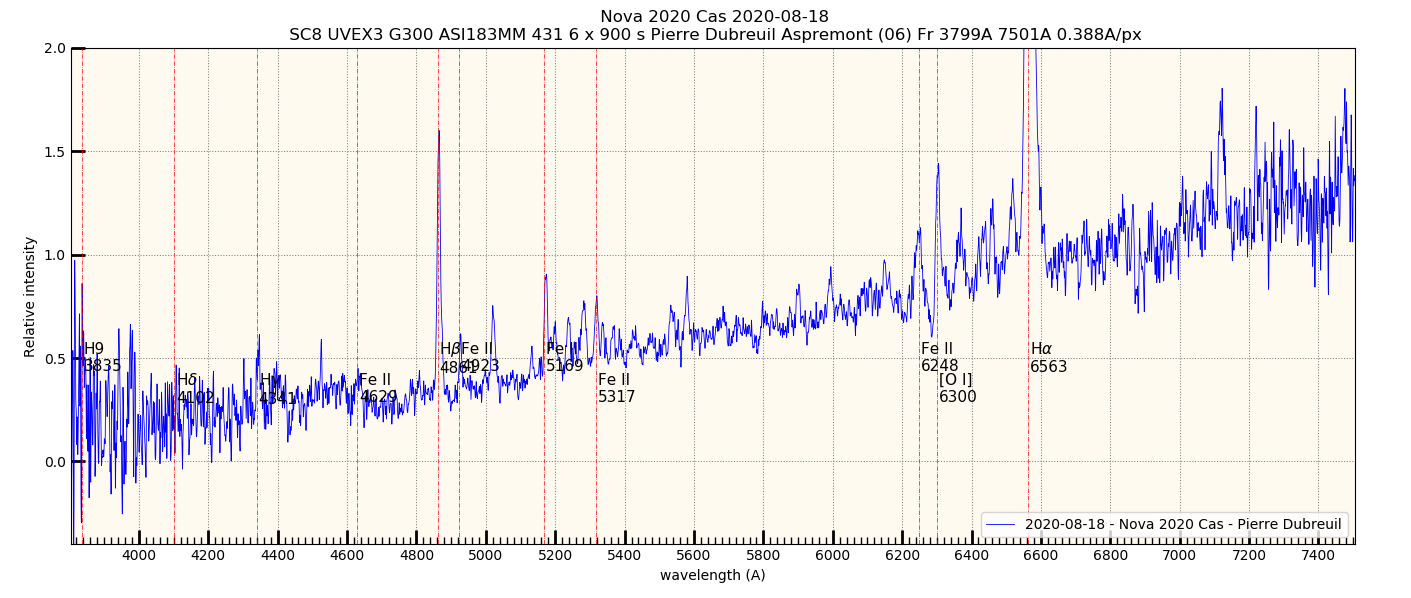Select the Fe II 5169 line label
Viewport: 1411px width, 598px height.
click(564, 358)
